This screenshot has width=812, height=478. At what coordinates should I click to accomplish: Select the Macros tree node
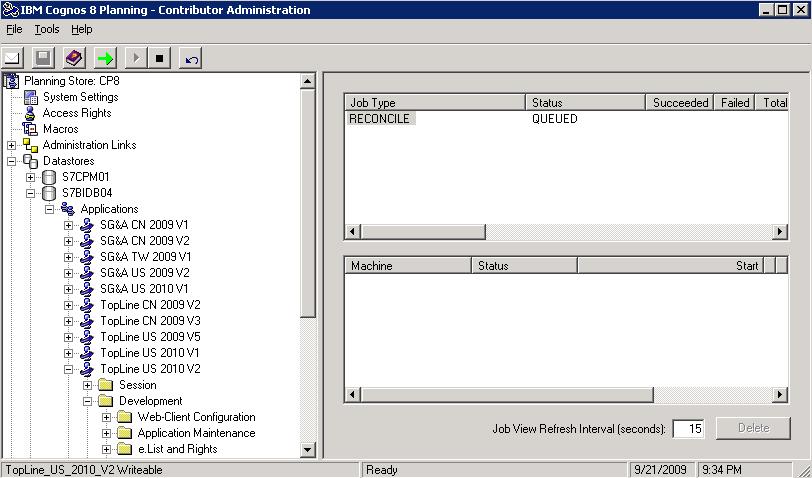[x=60, y=129]
